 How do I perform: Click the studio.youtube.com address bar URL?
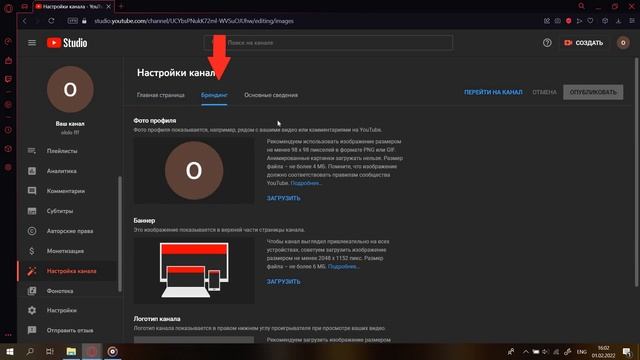tap(194, 21)
